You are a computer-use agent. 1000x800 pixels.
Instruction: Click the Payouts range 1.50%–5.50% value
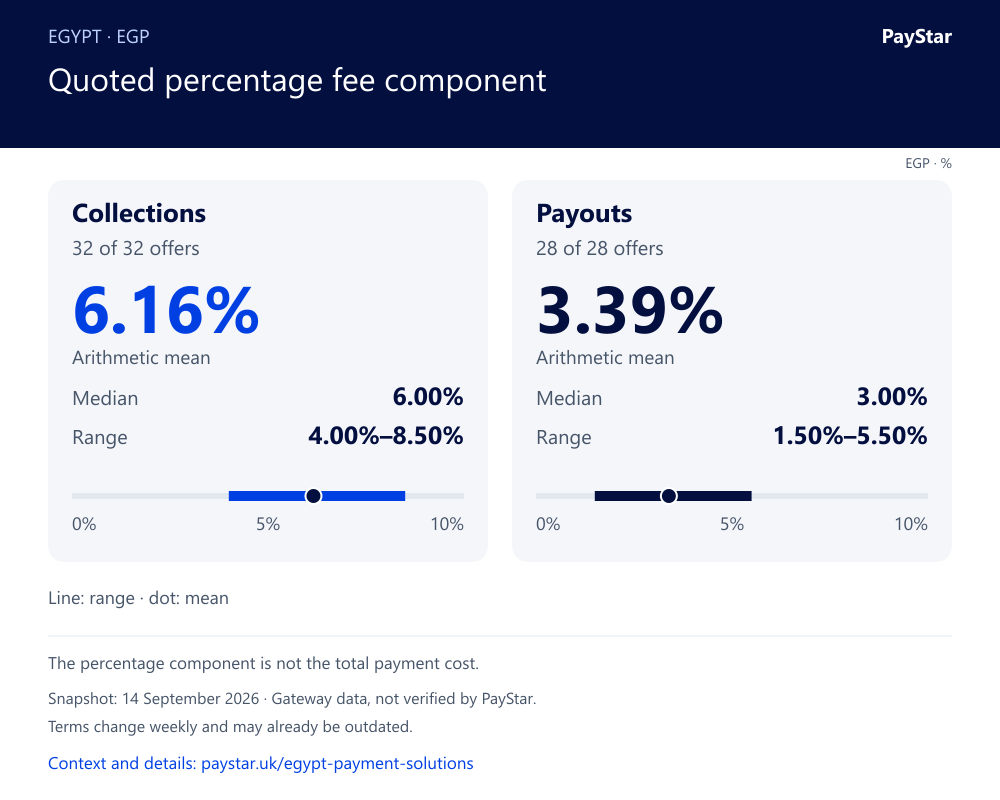pos(850,436)
